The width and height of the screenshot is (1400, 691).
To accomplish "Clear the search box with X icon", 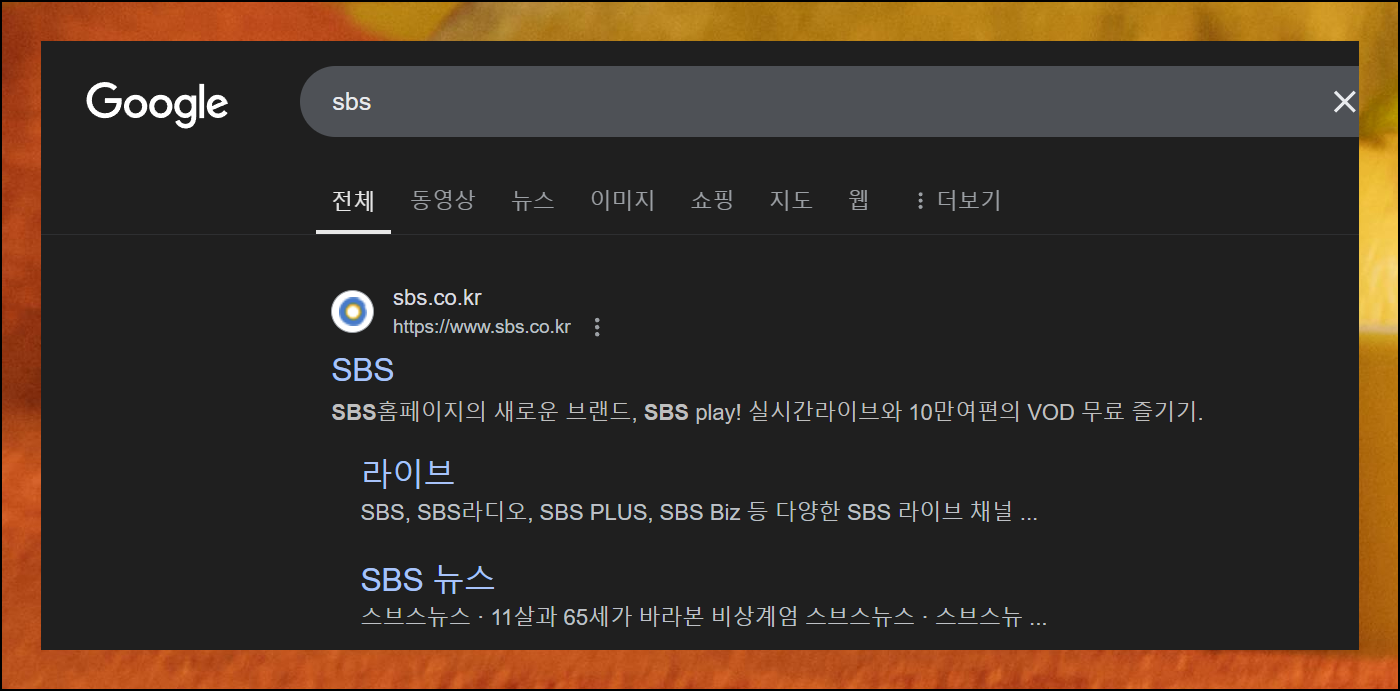I will [x=1344, y=101].
